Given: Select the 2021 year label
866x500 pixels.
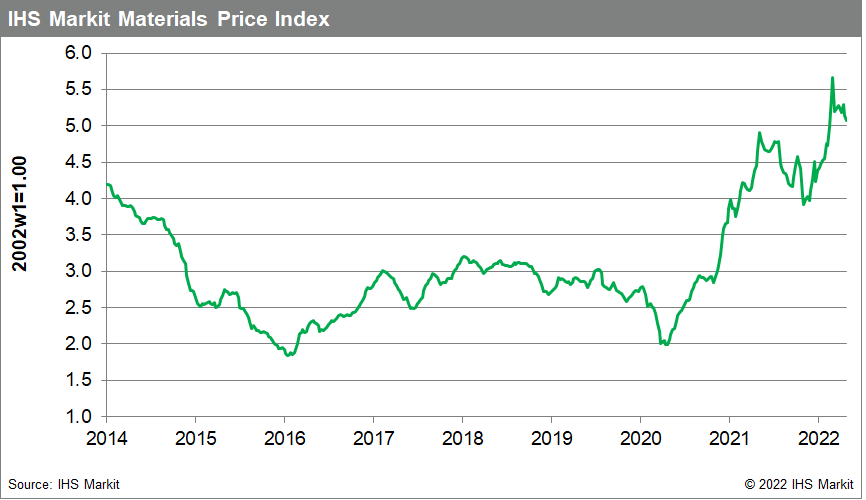Looking at the screenshot, I should [x=729, y=439].
